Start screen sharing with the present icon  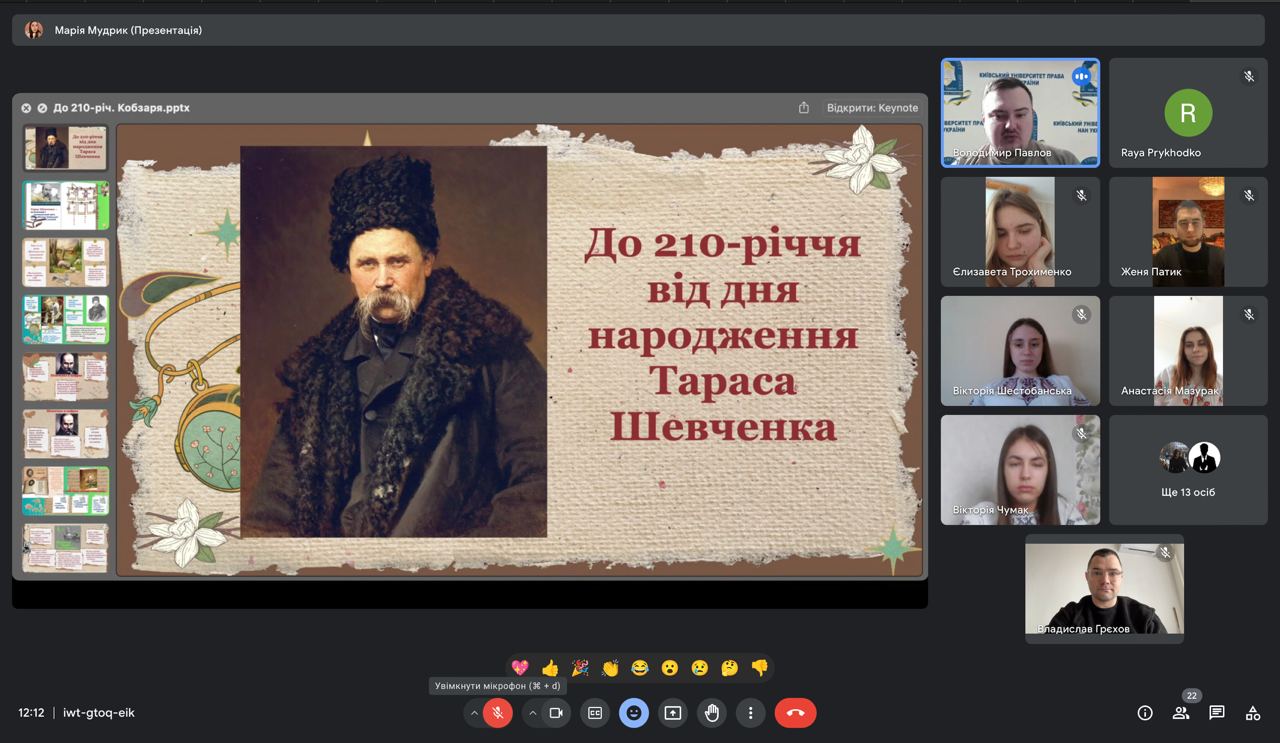click(x=673, y=713)
